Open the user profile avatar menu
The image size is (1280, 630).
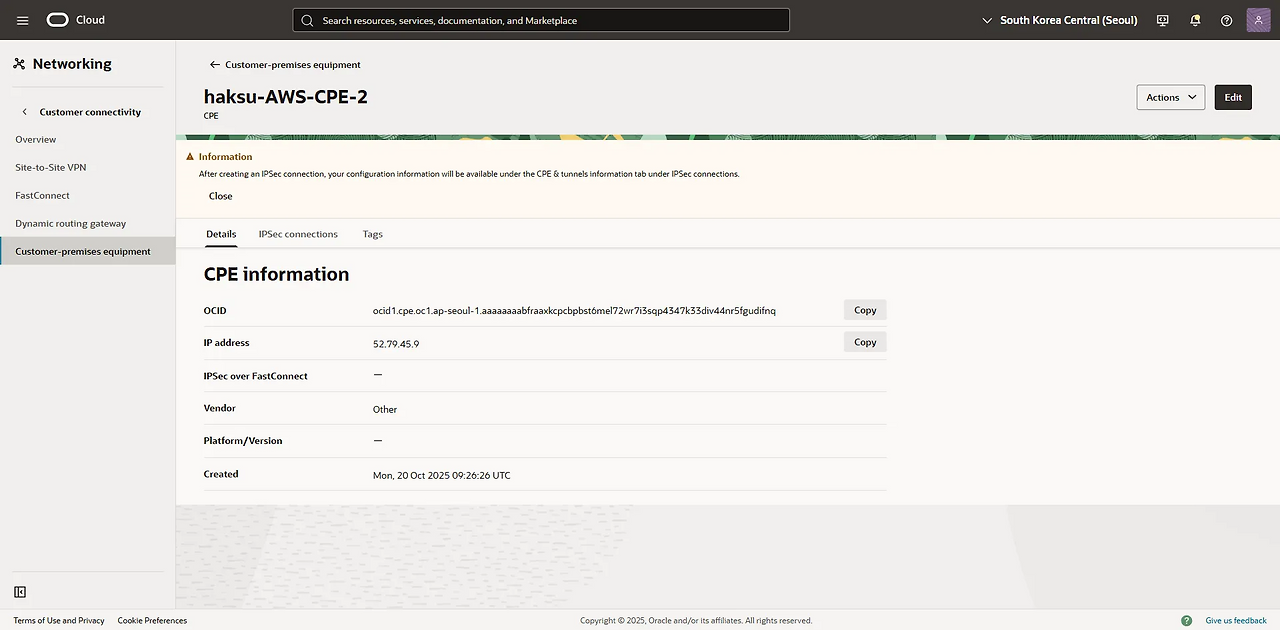(1258, 20)
